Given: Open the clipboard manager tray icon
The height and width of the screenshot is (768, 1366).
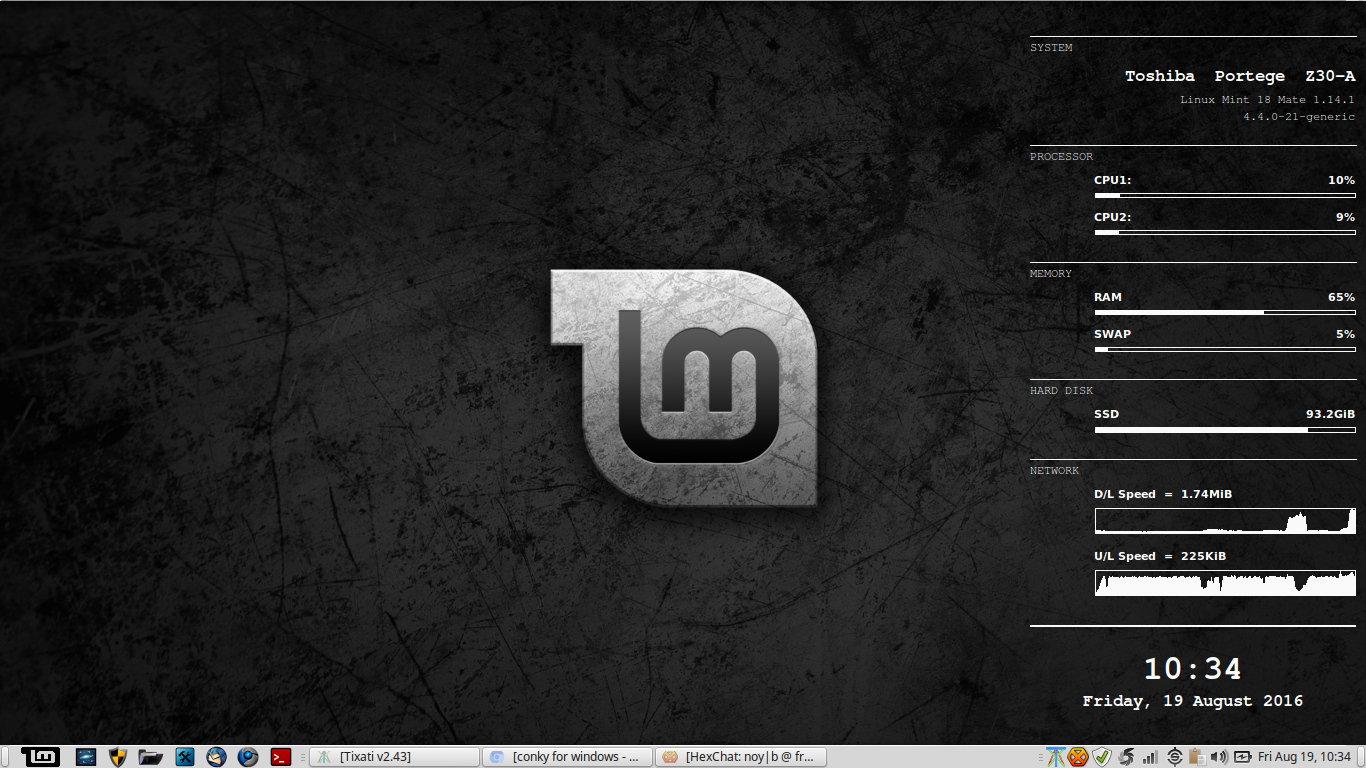Looking at the screenshot, I should pos(1198,757).
